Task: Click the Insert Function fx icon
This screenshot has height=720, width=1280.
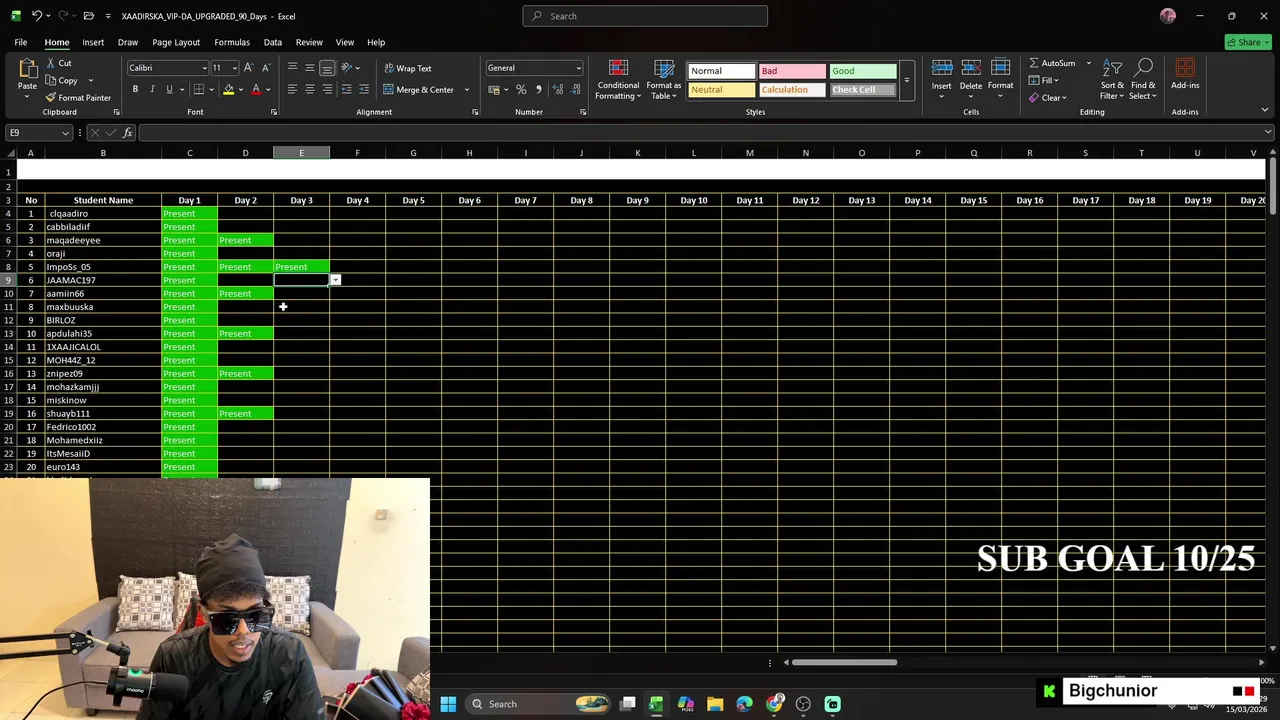Action: [x=128, y=133]
